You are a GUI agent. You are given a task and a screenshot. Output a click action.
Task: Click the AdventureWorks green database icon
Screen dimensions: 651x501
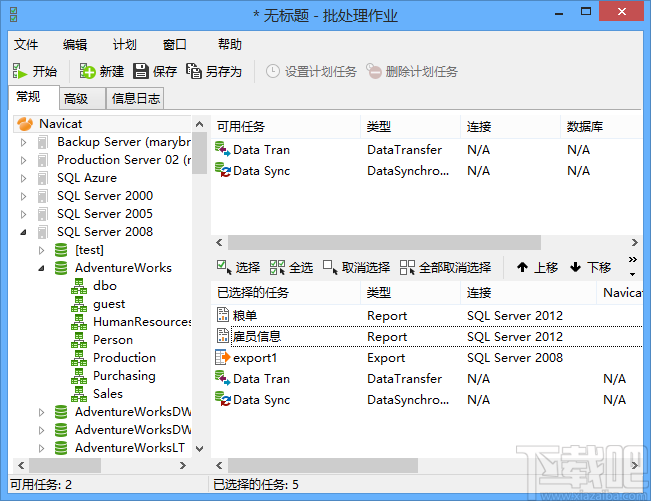pos(61,268)
